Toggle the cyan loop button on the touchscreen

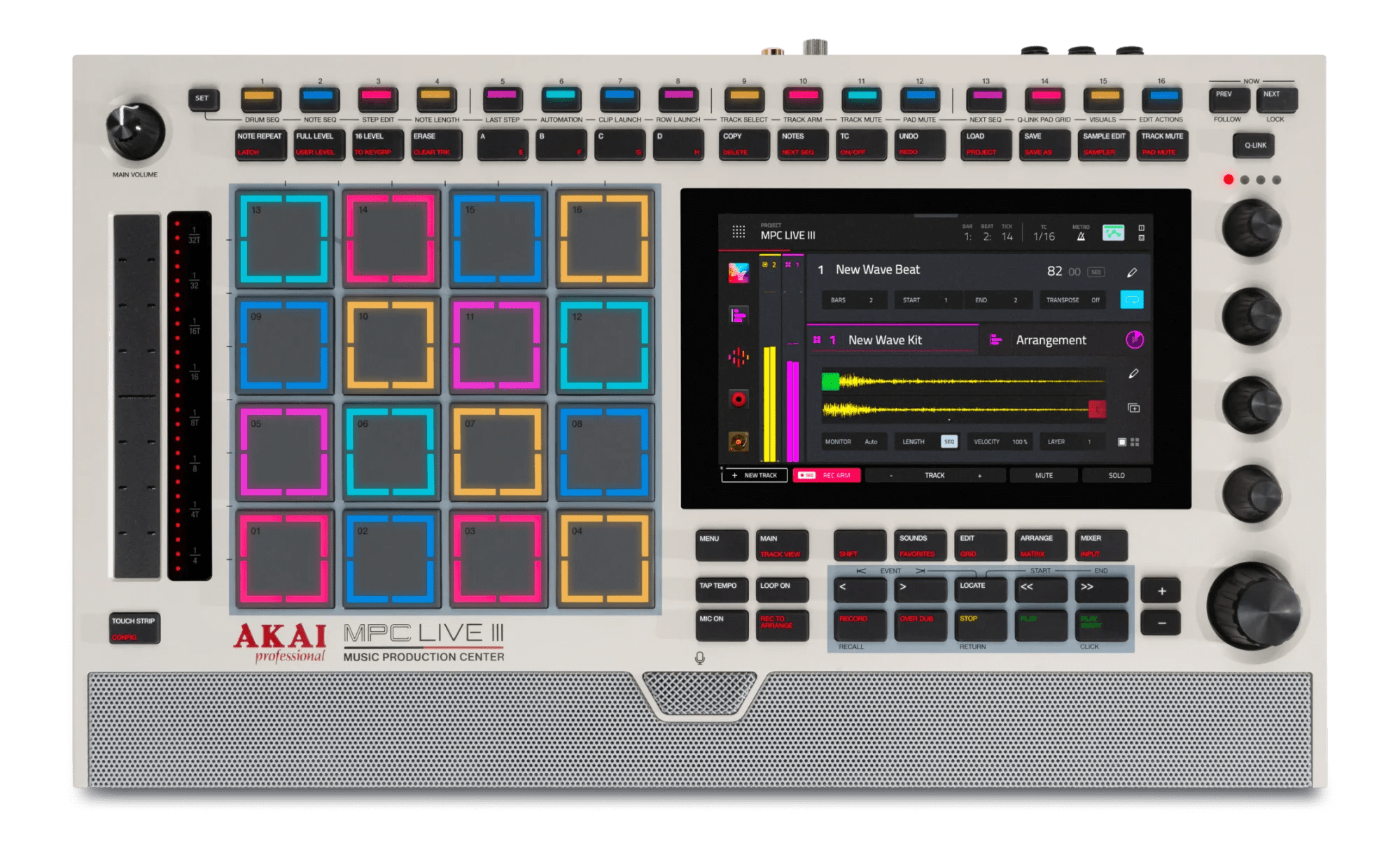(x=1132, y=299)
